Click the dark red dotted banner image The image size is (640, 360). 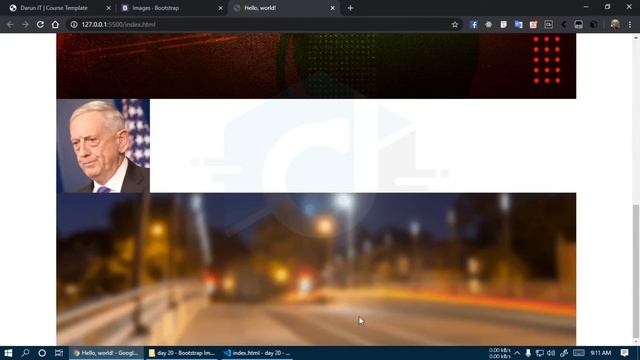[x=316, y=66]
